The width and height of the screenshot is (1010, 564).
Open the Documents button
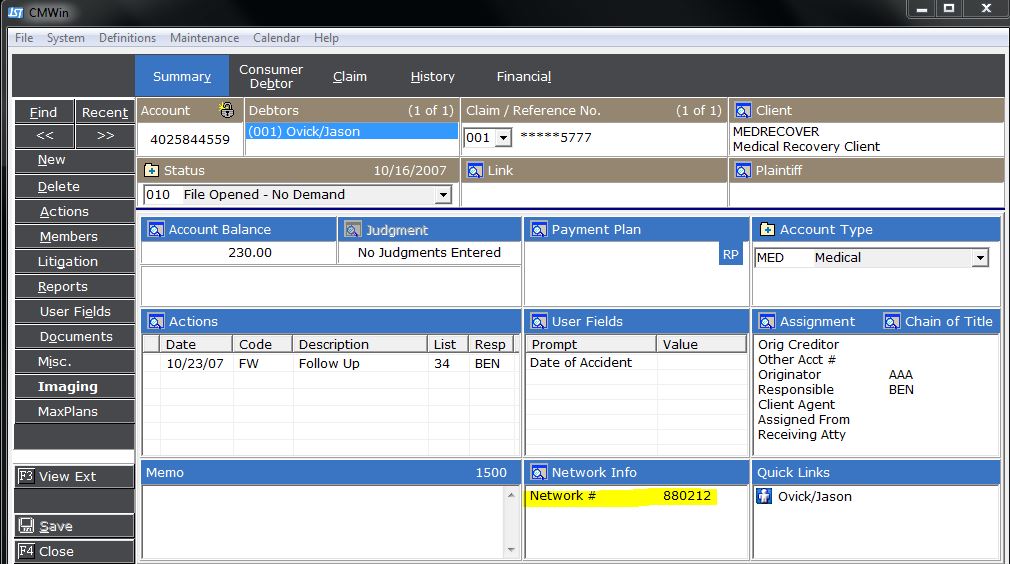point(74,337)
